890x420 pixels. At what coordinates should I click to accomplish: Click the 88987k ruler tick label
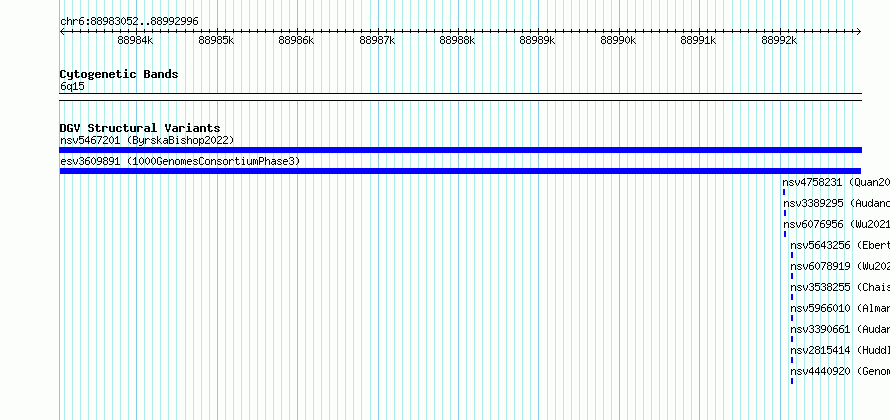coord(377,40)
